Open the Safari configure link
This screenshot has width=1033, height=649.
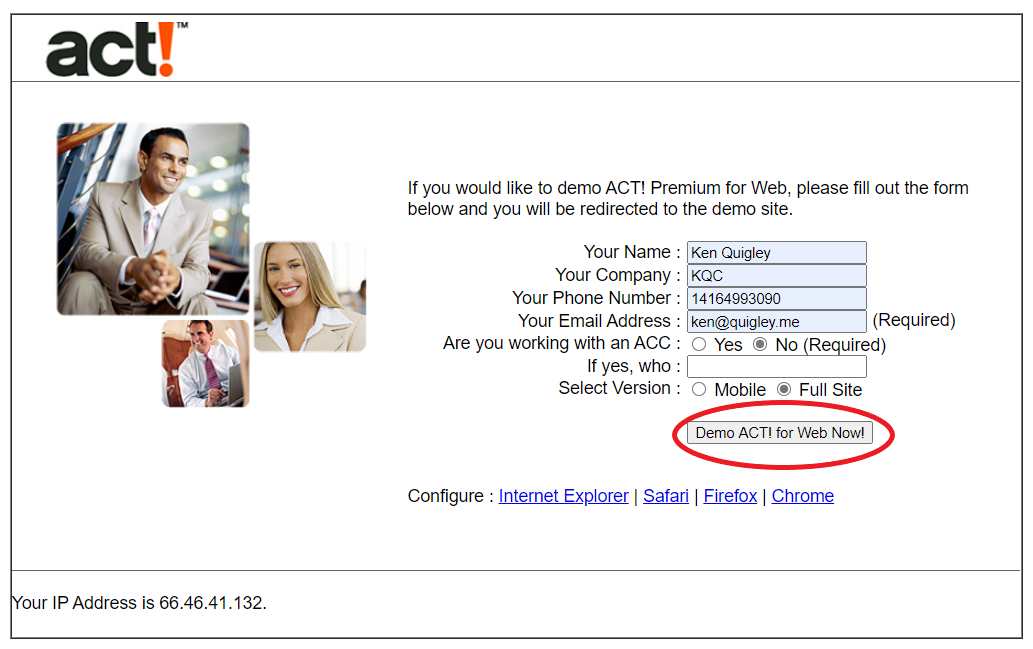(x=665, y=495)
